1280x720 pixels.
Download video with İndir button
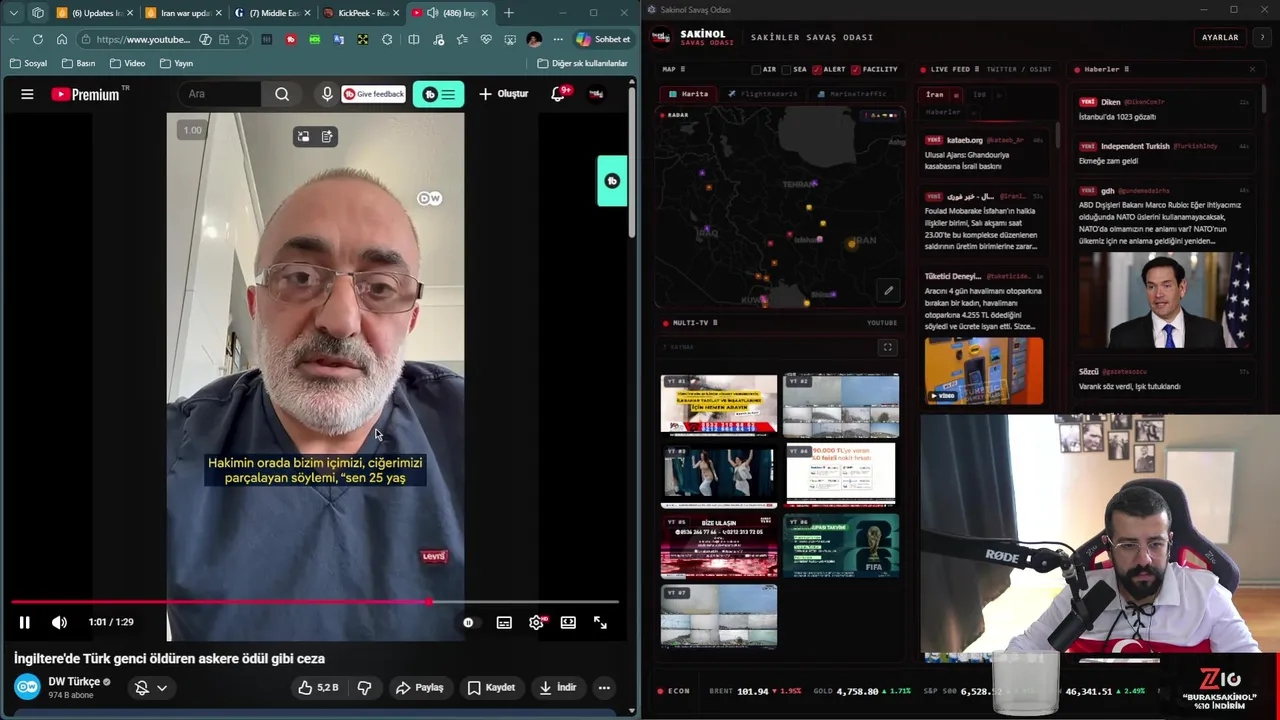coord(558,687)
